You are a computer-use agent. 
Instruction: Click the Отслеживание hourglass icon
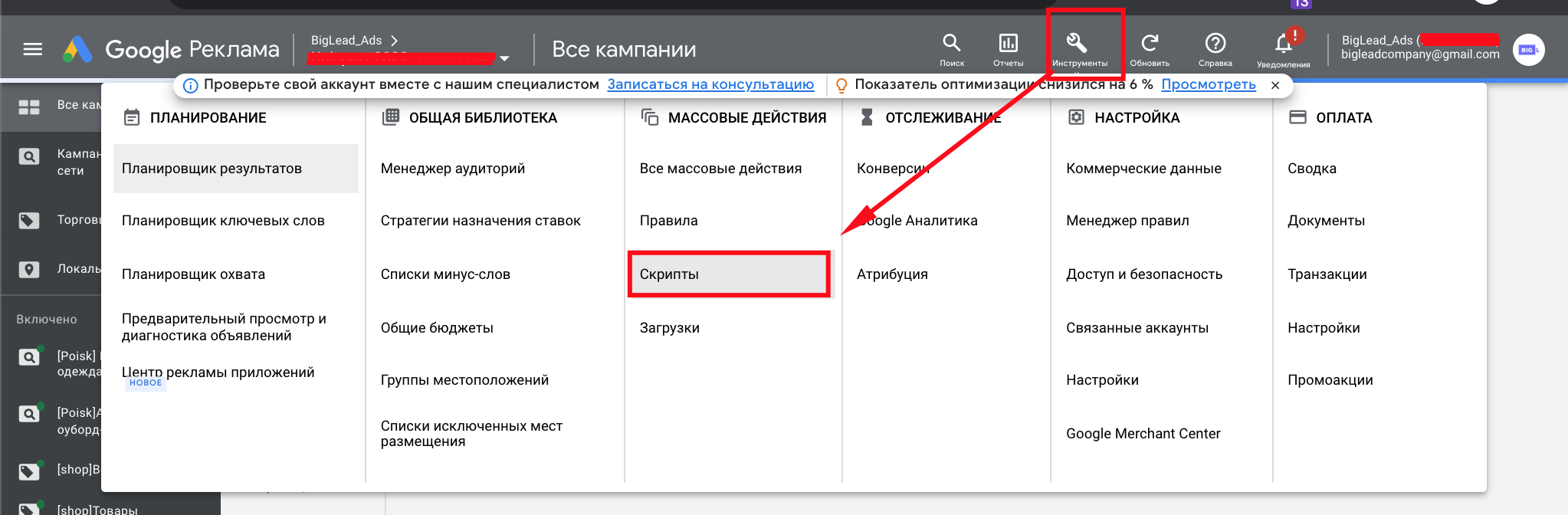coord(867,117)
